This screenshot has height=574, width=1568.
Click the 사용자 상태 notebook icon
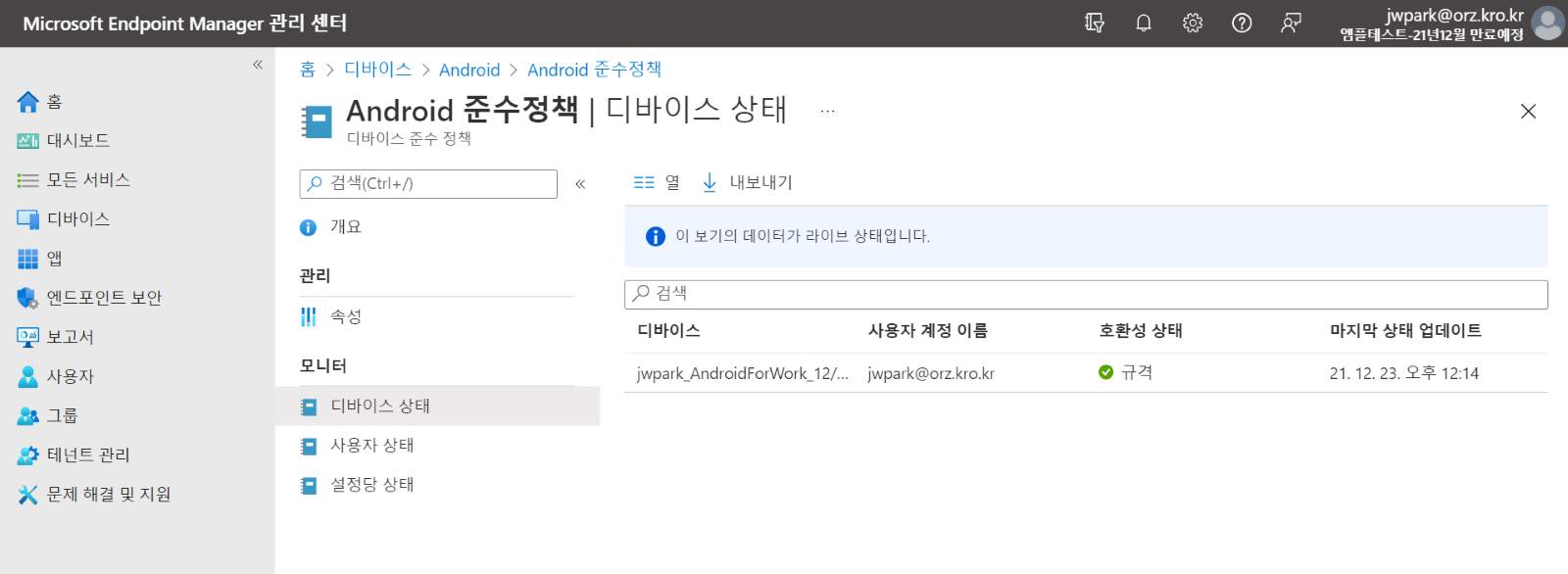click(x=309, y=446)
